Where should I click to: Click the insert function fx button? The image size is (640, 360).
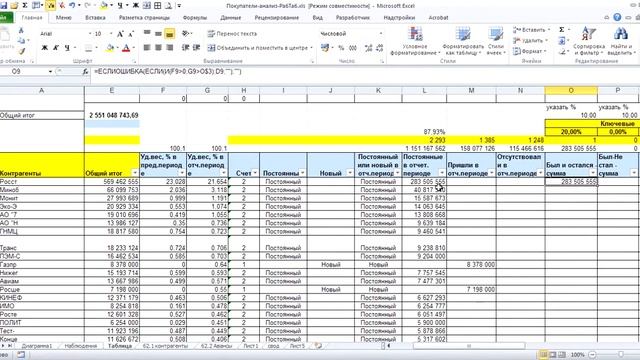pyautogui.click(x=85, y=71)
